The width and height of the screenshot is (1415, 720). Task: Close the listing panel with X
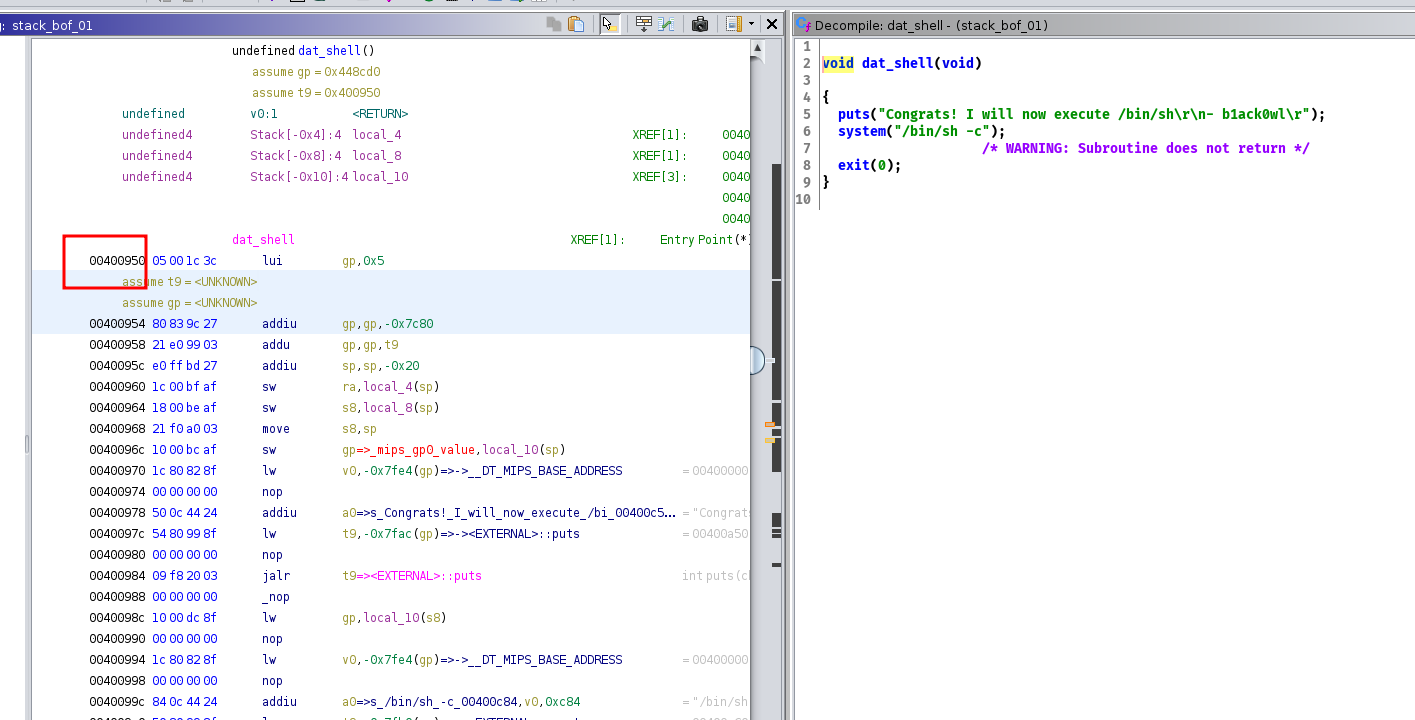point(772,24)
